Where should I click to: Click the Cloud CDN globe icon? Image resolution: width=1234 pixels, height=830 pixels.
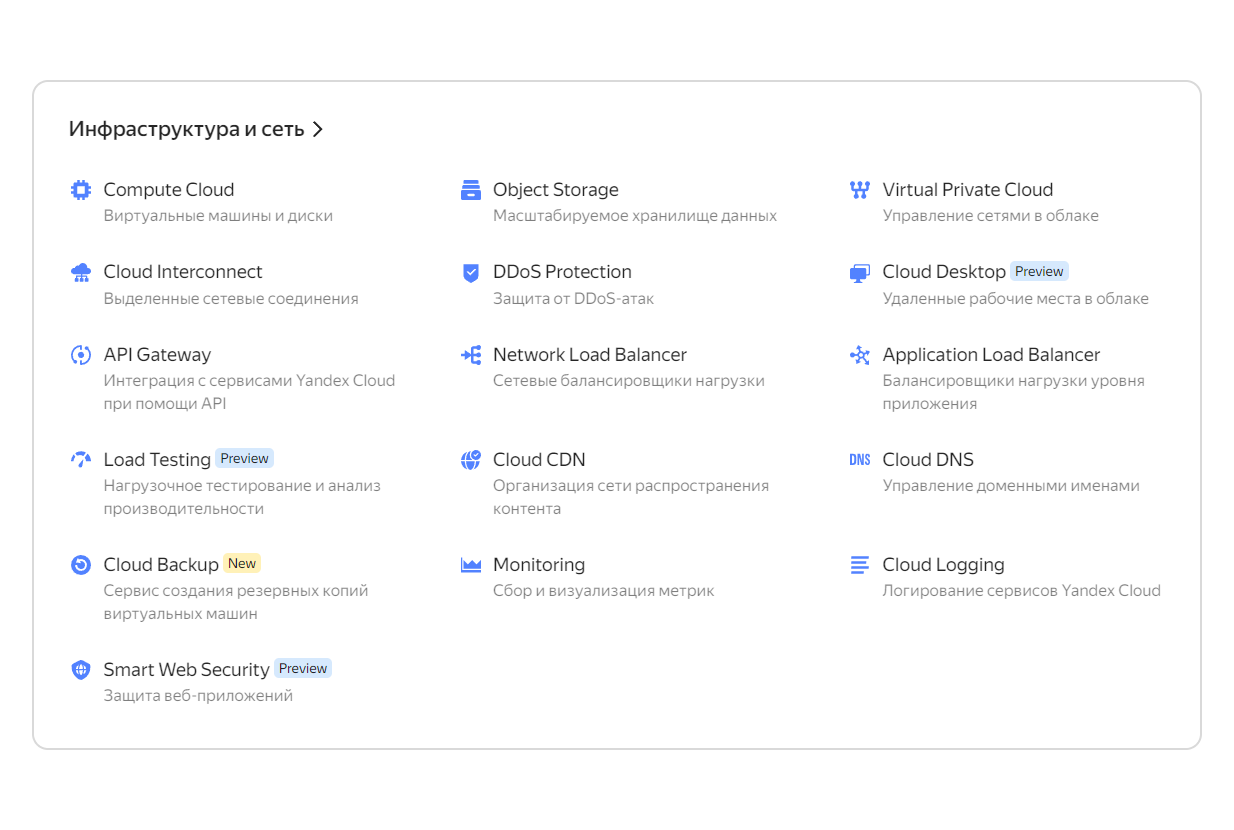(x=471, y=460)
